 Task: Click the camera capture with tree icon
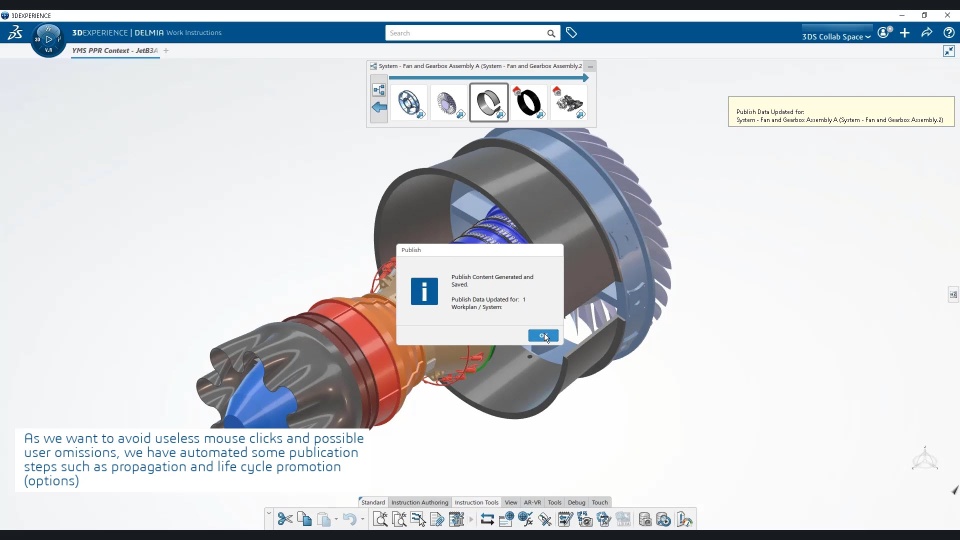585,520
